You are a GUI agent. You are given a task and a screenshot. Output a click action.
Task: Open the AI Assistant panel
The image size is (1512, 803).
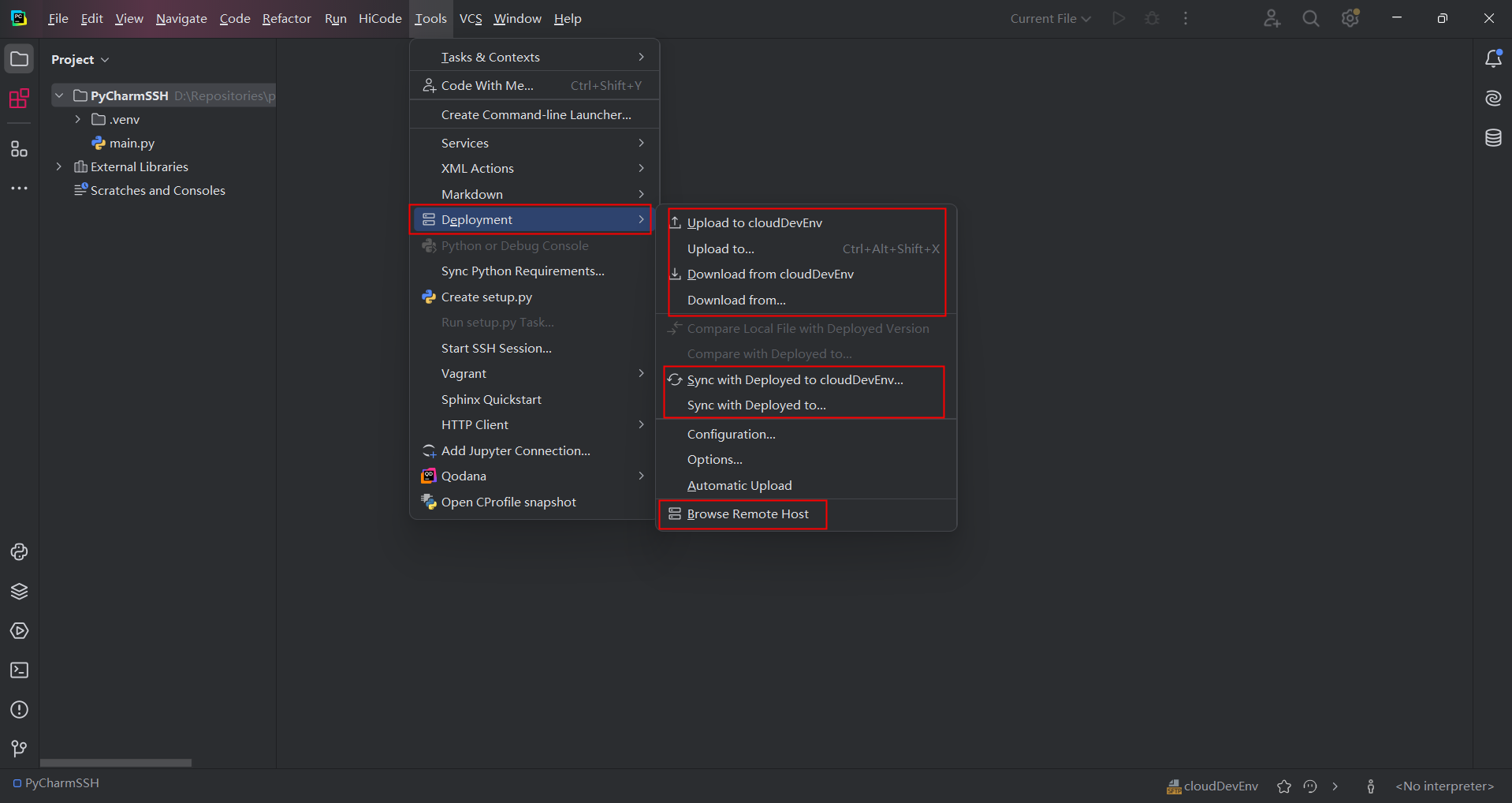(x=1493, y=98)
